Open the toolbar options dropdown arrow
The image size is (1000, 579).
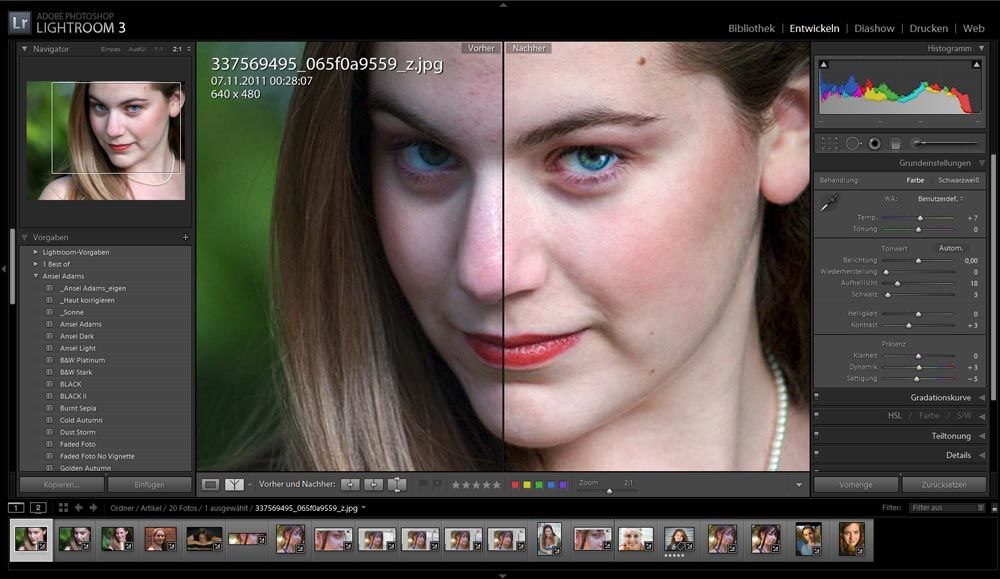tap(798, 485)
